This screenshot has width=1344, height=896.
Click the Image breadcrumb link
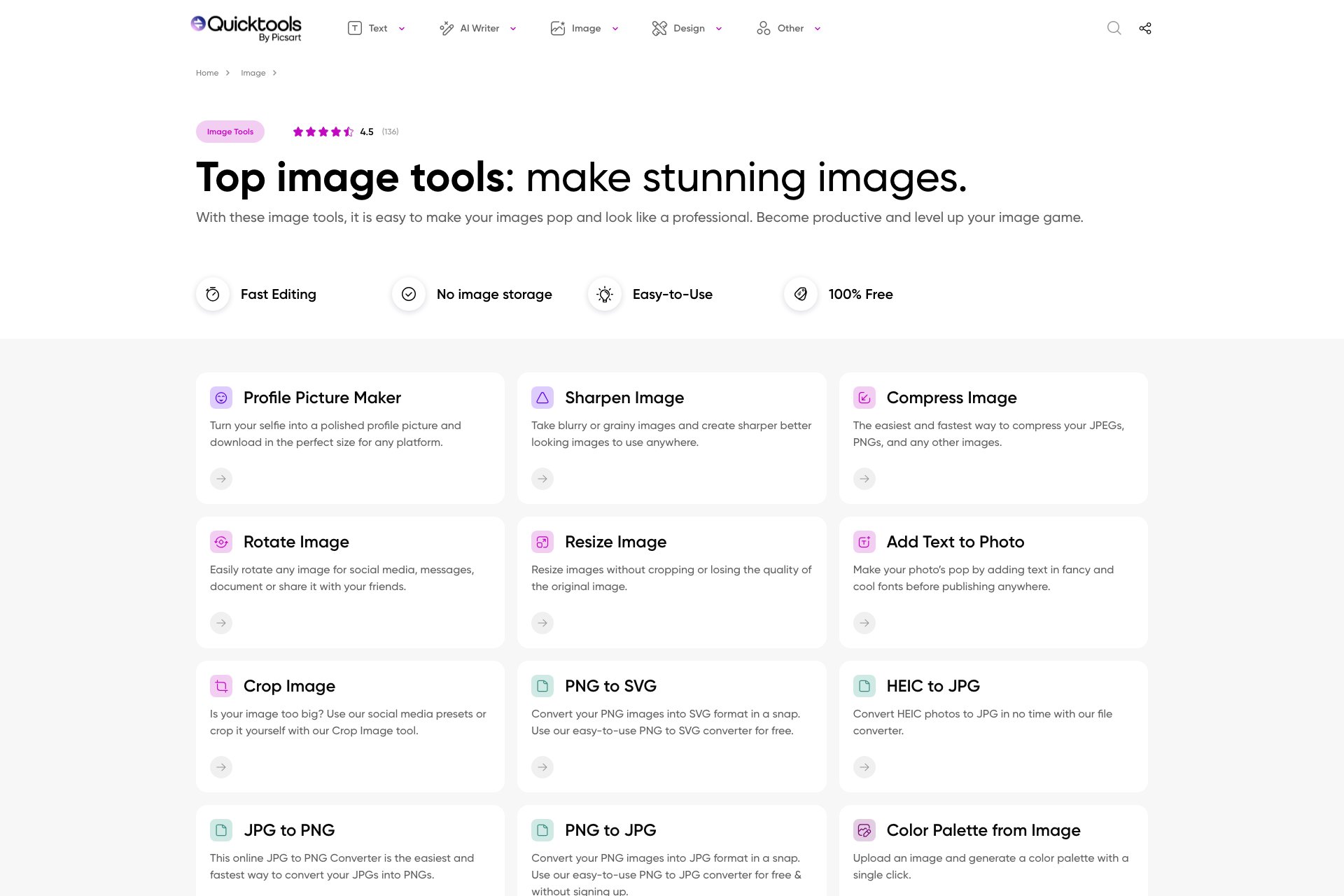click(253, 73)
